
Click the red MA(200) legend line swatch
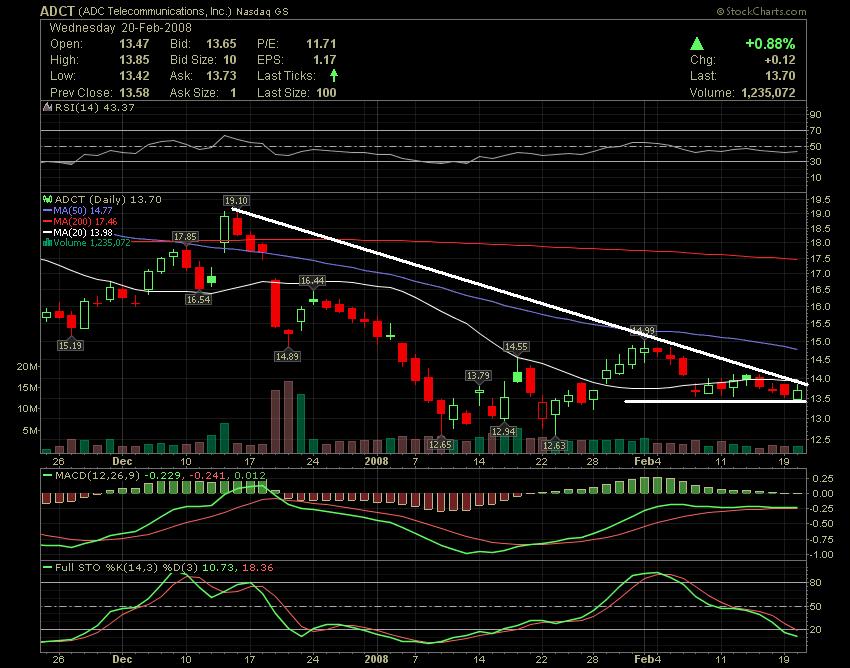click(48, 222)
